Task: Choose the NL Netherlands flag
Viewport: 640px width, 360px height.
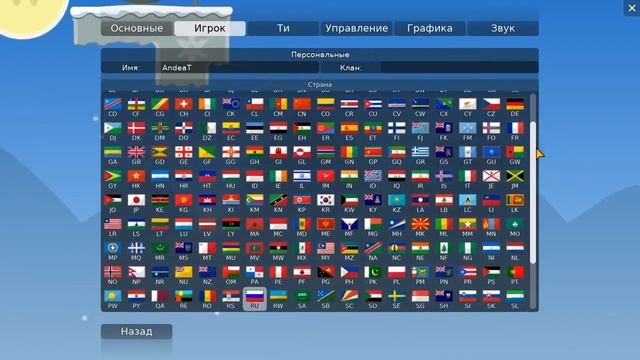Action: click(x=515, y=248)
